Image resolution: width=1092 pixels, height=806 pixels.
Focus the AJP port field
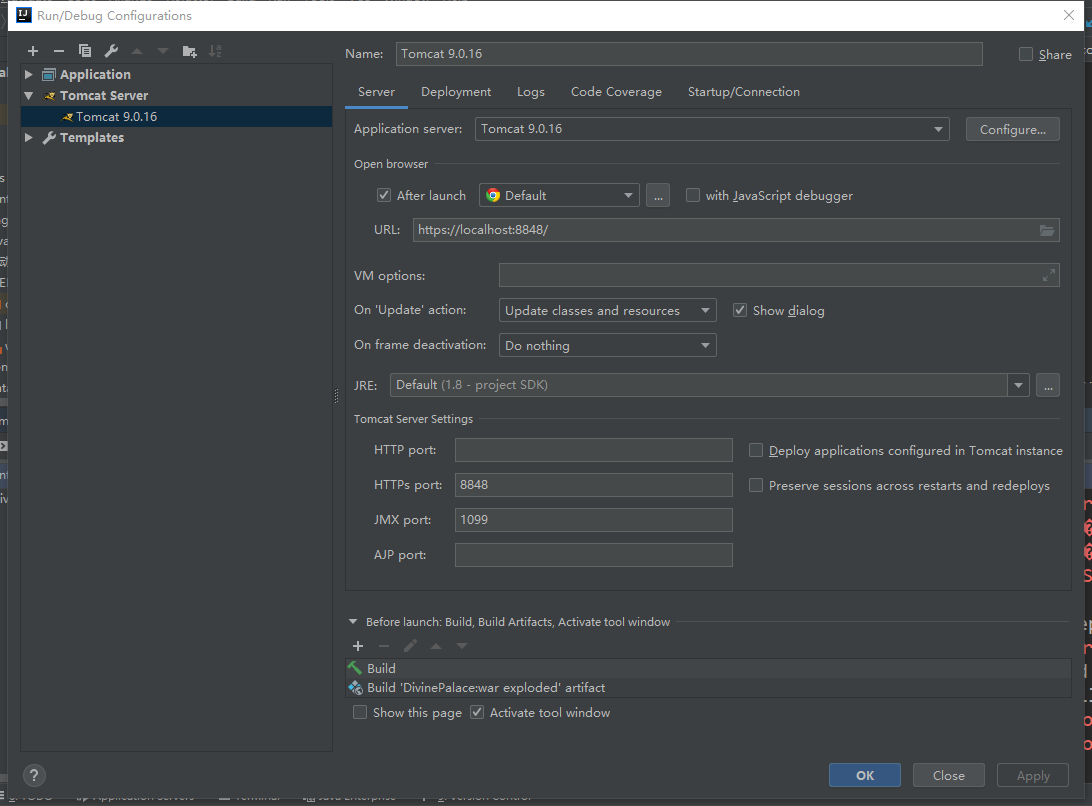pyautogui.click(x=593, y=555)
